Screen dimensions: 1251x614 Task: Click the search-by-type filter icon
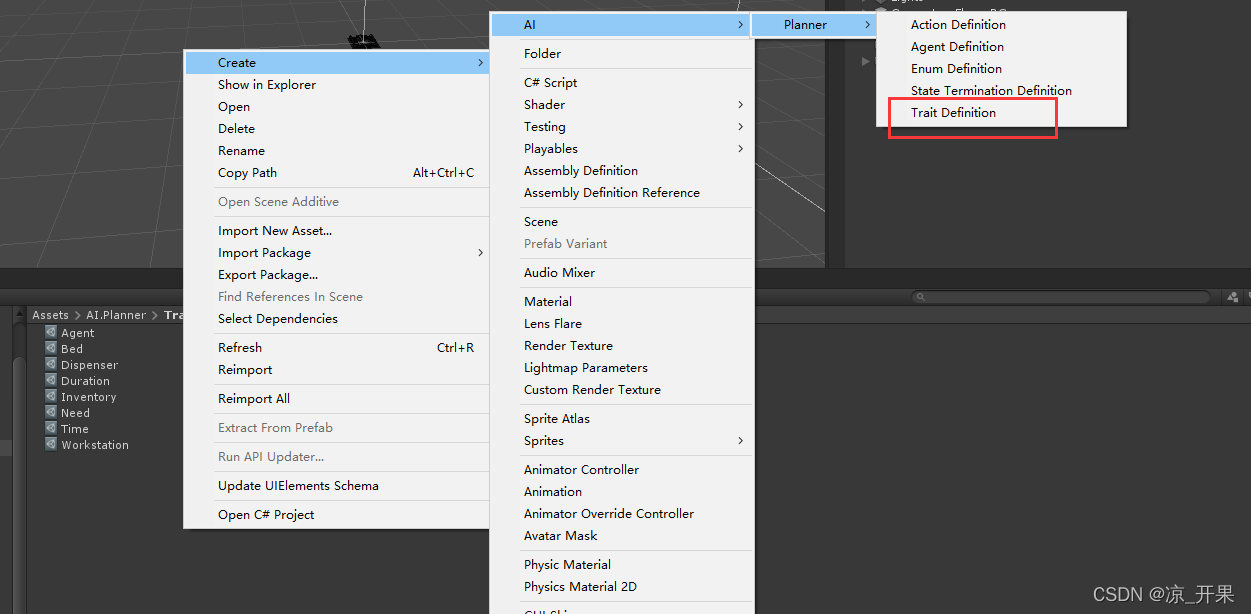pos(1230,297)
